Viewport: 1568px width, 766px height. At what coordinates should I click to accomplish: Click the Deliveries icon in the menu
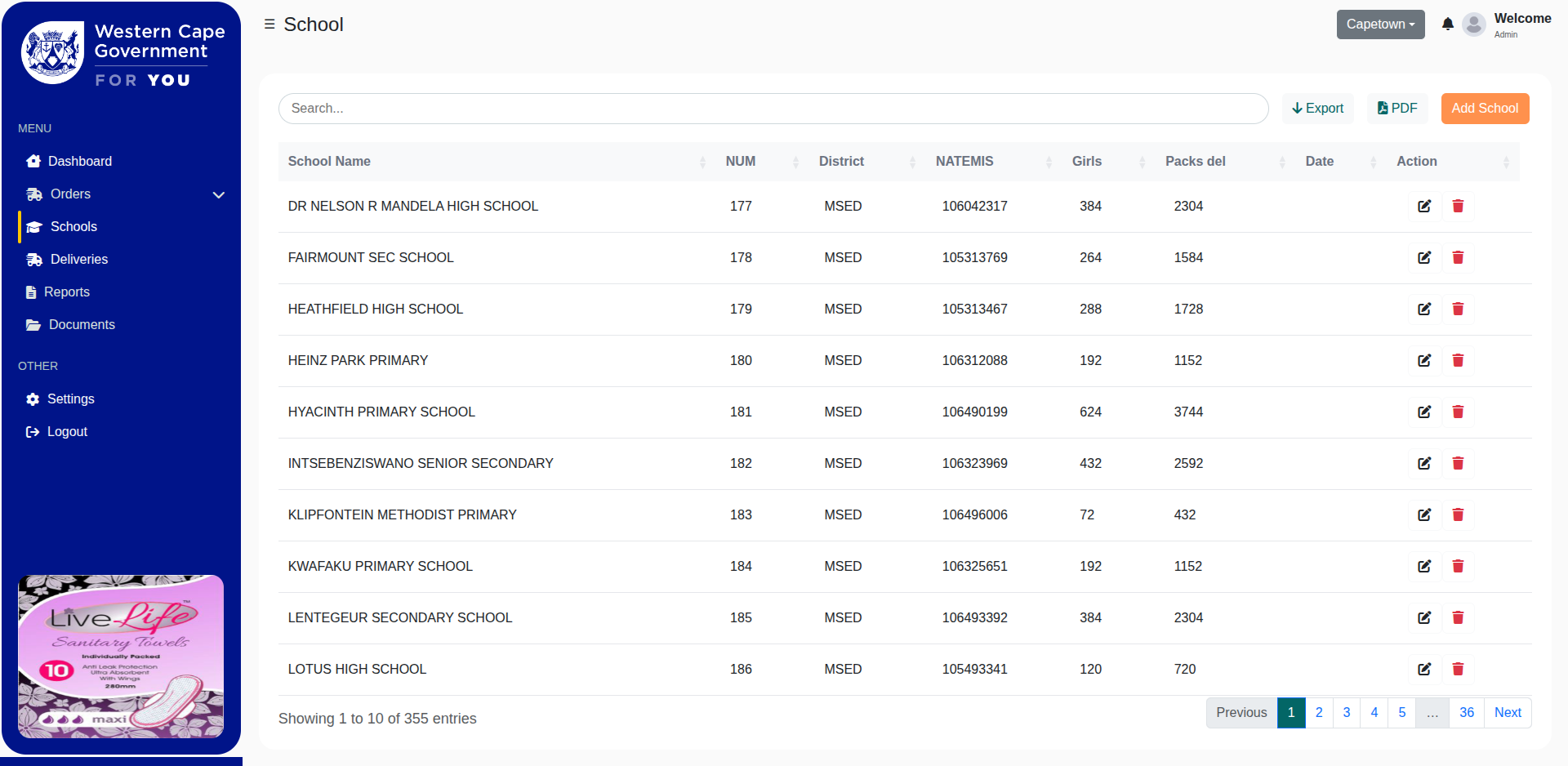click(33, 259)
